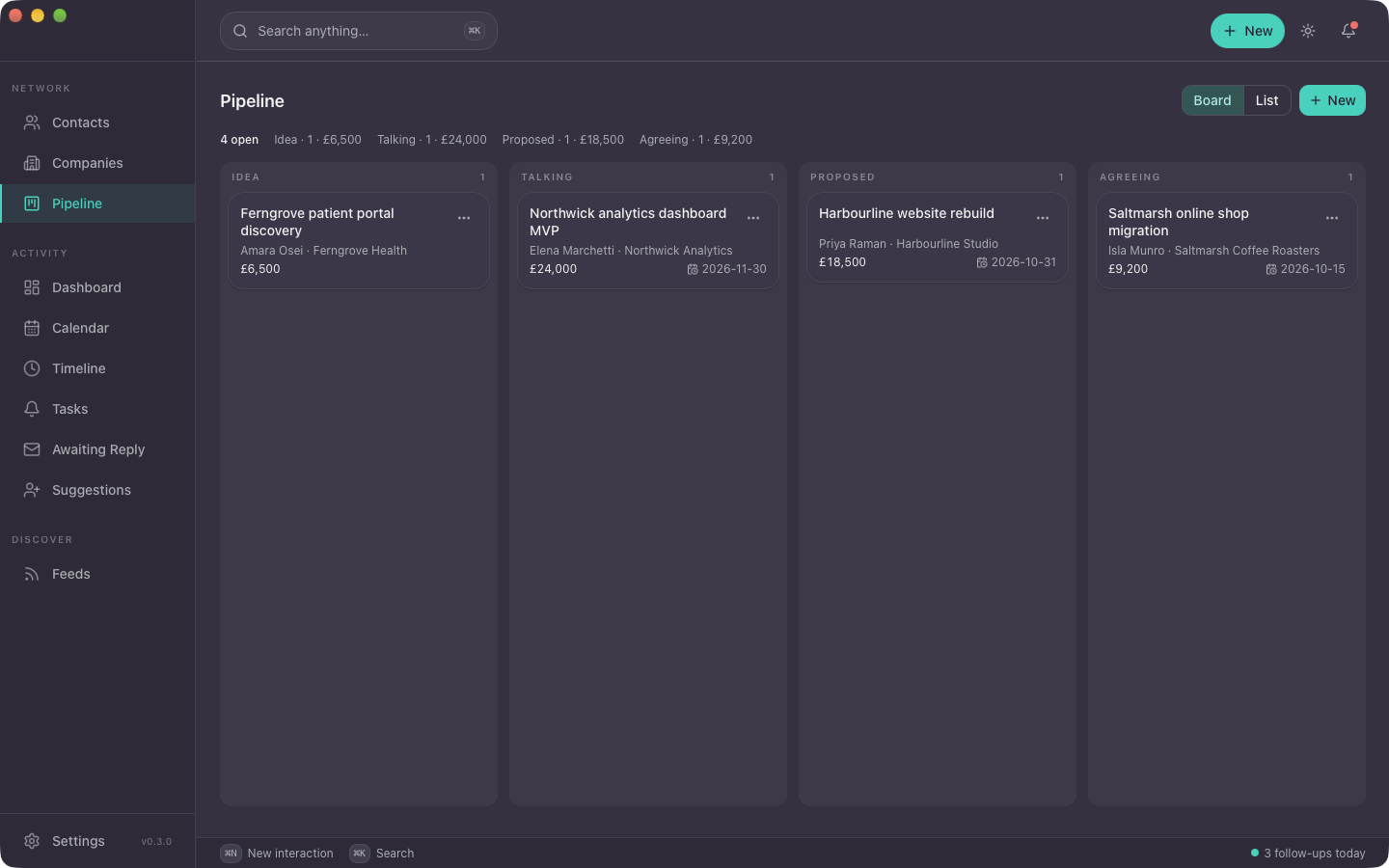Screen dimensions: 1389x868
Task: Click the Idea stage summary in header
Action: (317, 140)
